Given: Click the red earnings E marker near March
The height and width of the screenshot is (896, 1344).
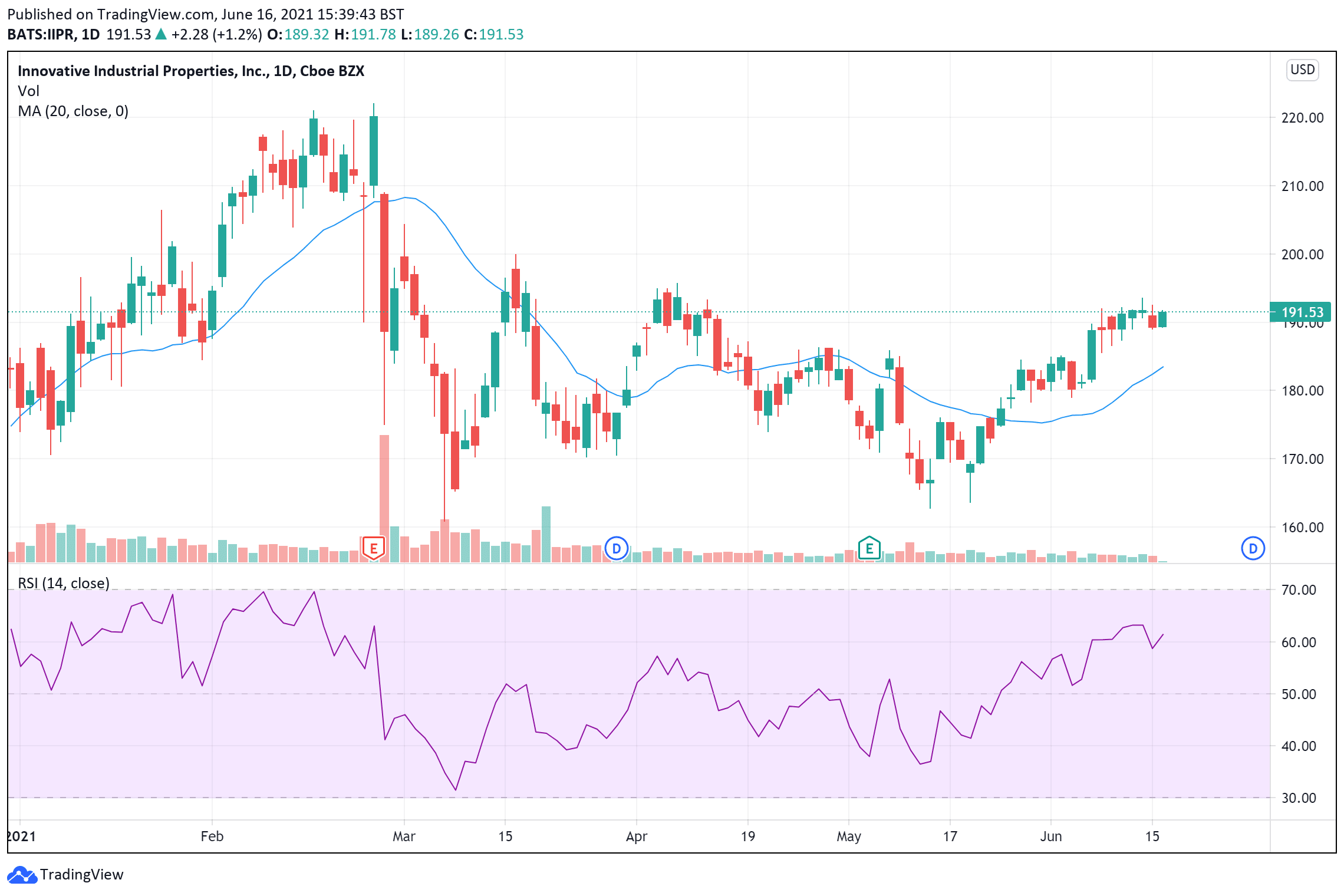Looking at the screenshot, I should pos(373,548).
